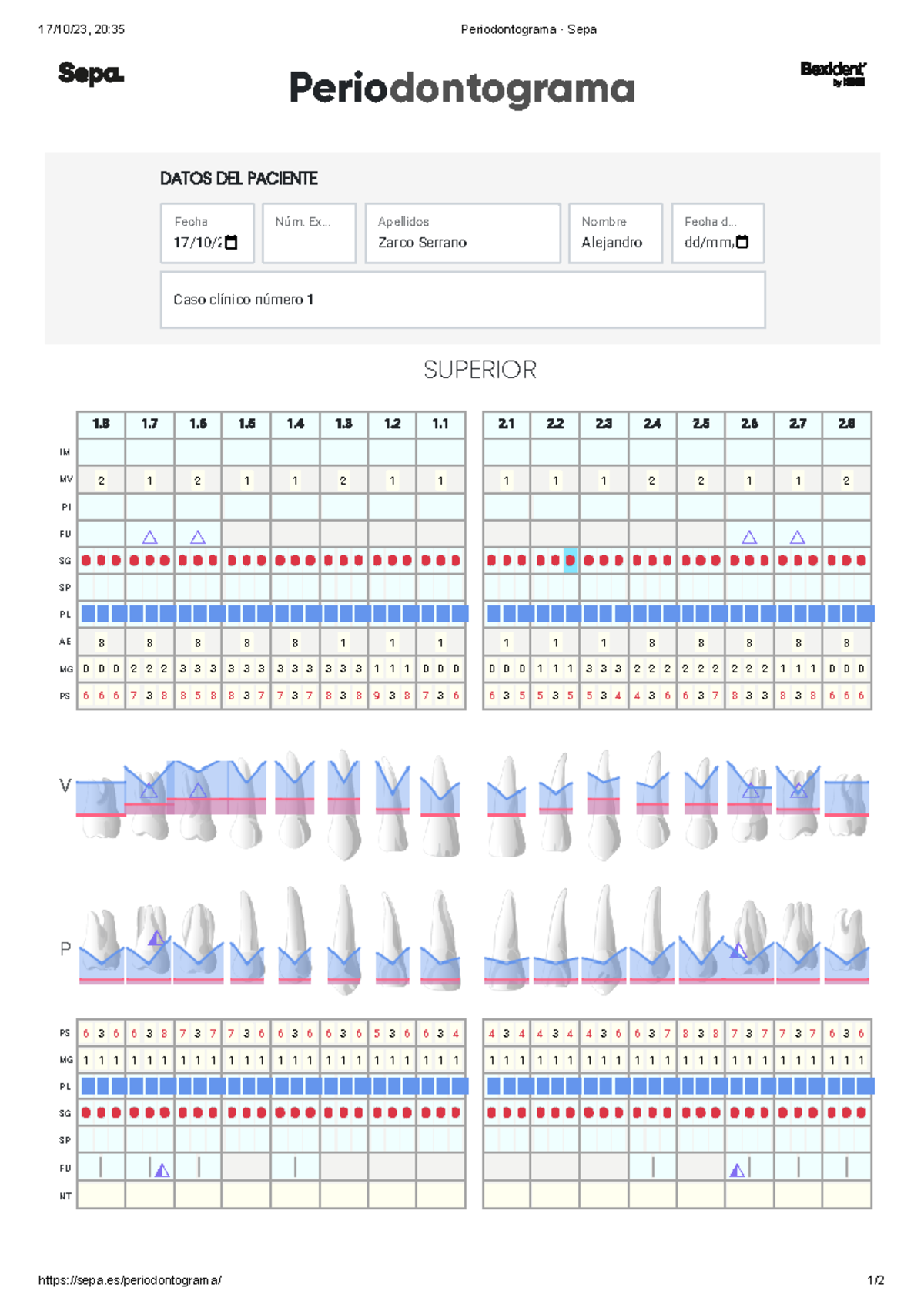Click the Sepa logo

(90, 74)
